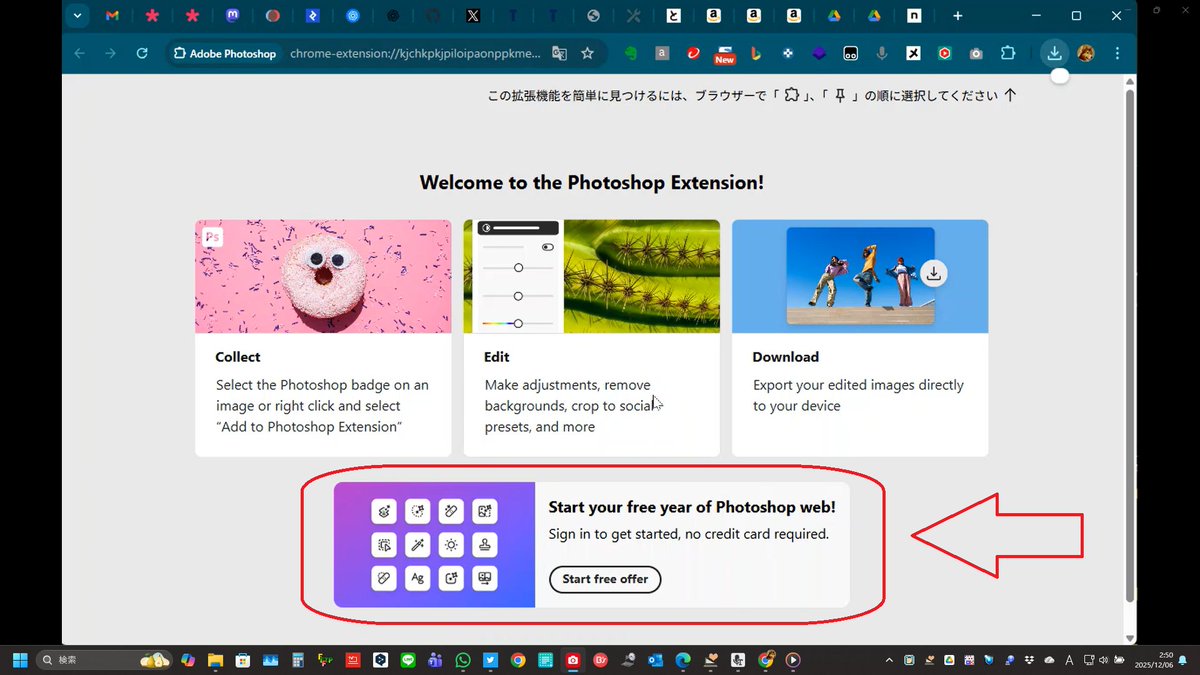
Task: Switch to the crossed tools icon tab
Action: 633,16
